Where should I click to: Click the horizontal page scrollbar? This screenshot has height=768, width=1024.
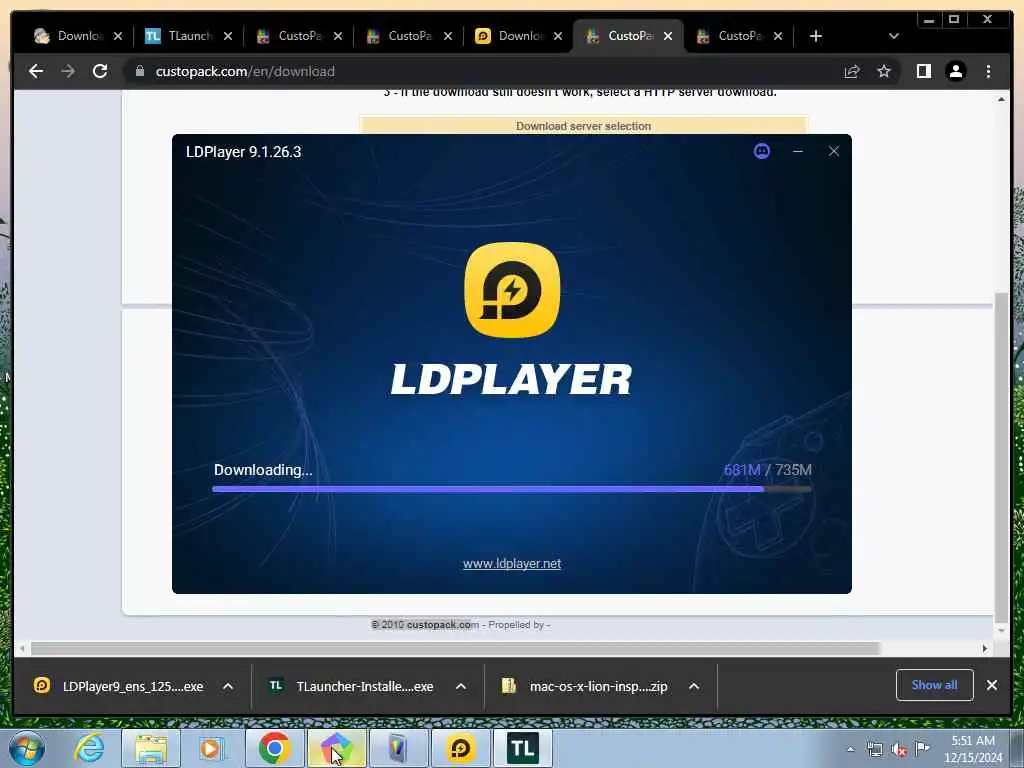(x=455, y=648)
